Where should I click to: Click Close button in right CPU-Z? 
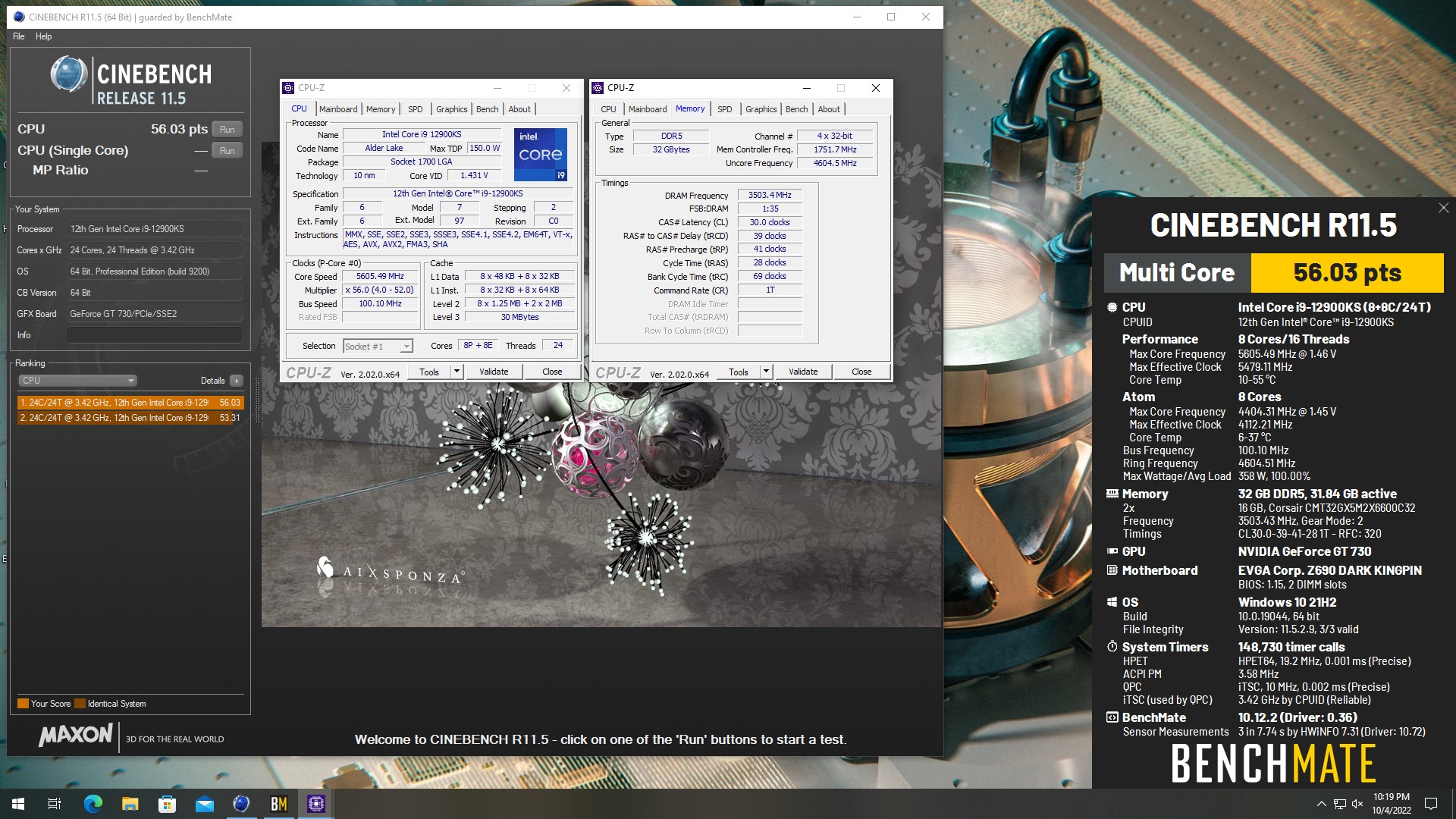click(x=861, y=372)
